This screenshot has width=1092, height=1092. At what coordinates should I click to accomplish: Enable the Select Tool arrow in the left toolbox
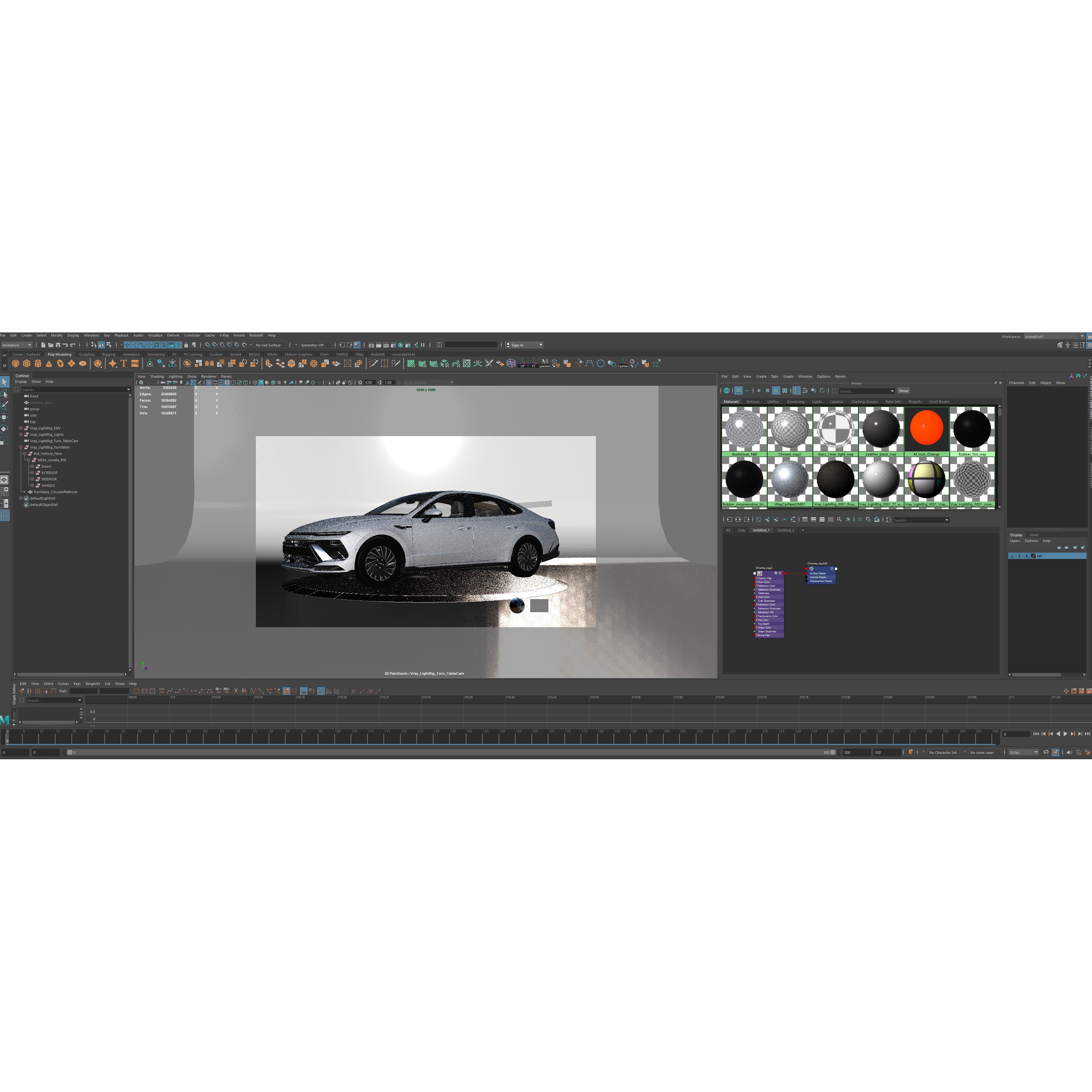pos(4,382)
